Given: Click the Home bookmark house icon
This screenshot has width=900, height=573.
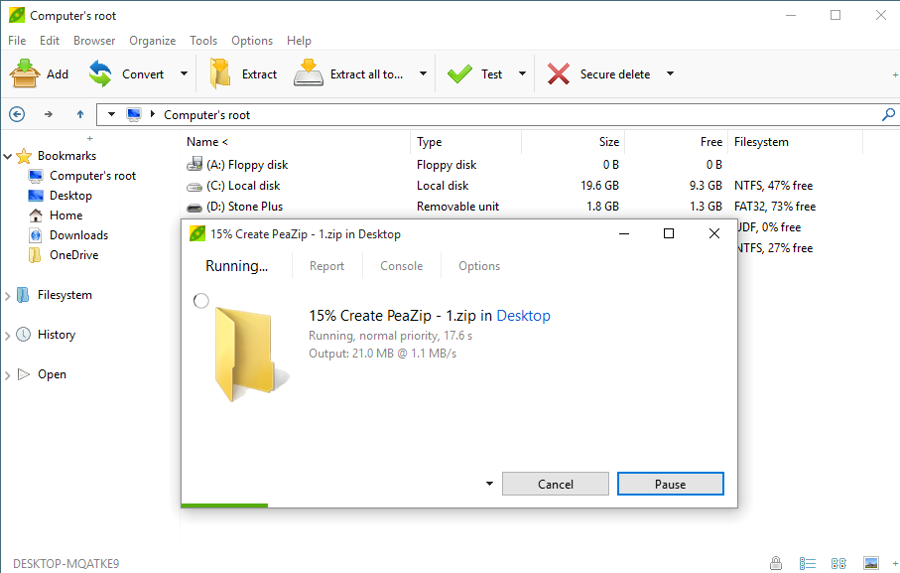Looking at the screenshot, I should (36, 215).
